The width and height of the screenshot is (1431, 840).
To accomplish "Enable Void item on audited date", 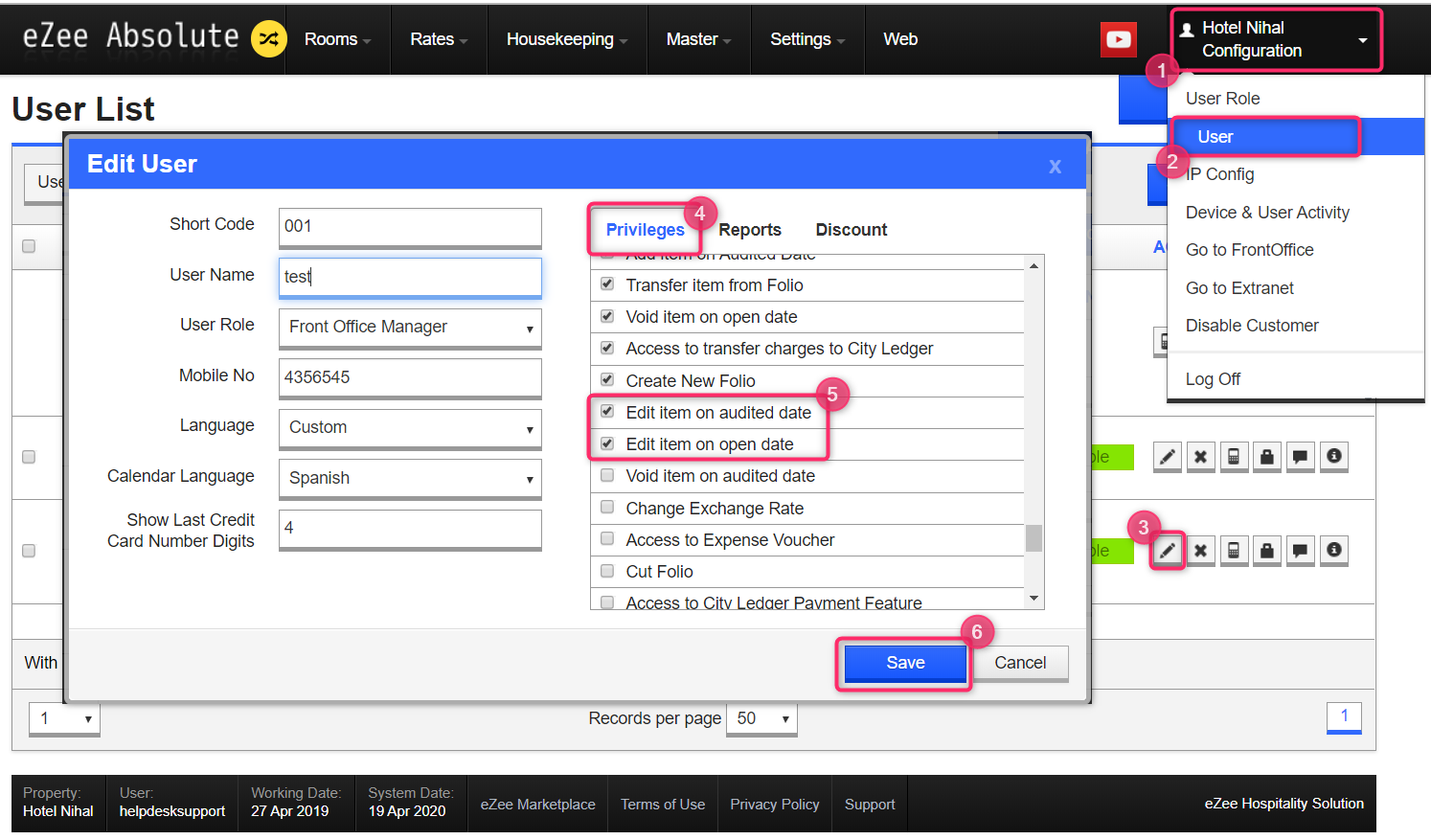I will click(607, 475).
